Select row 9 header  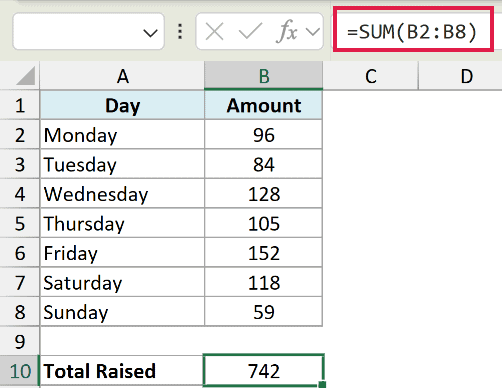(x=20, y=341)
